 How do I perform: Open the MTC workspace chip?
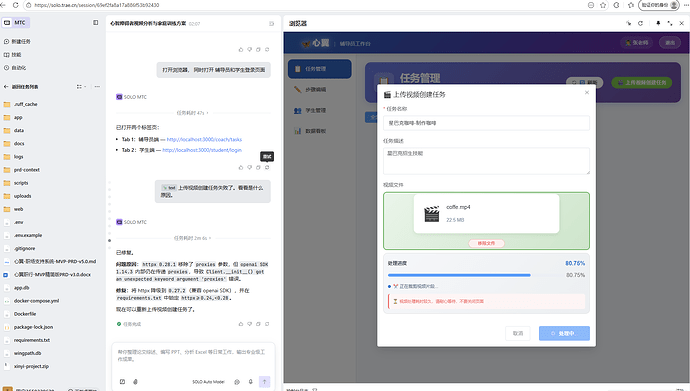15,22
